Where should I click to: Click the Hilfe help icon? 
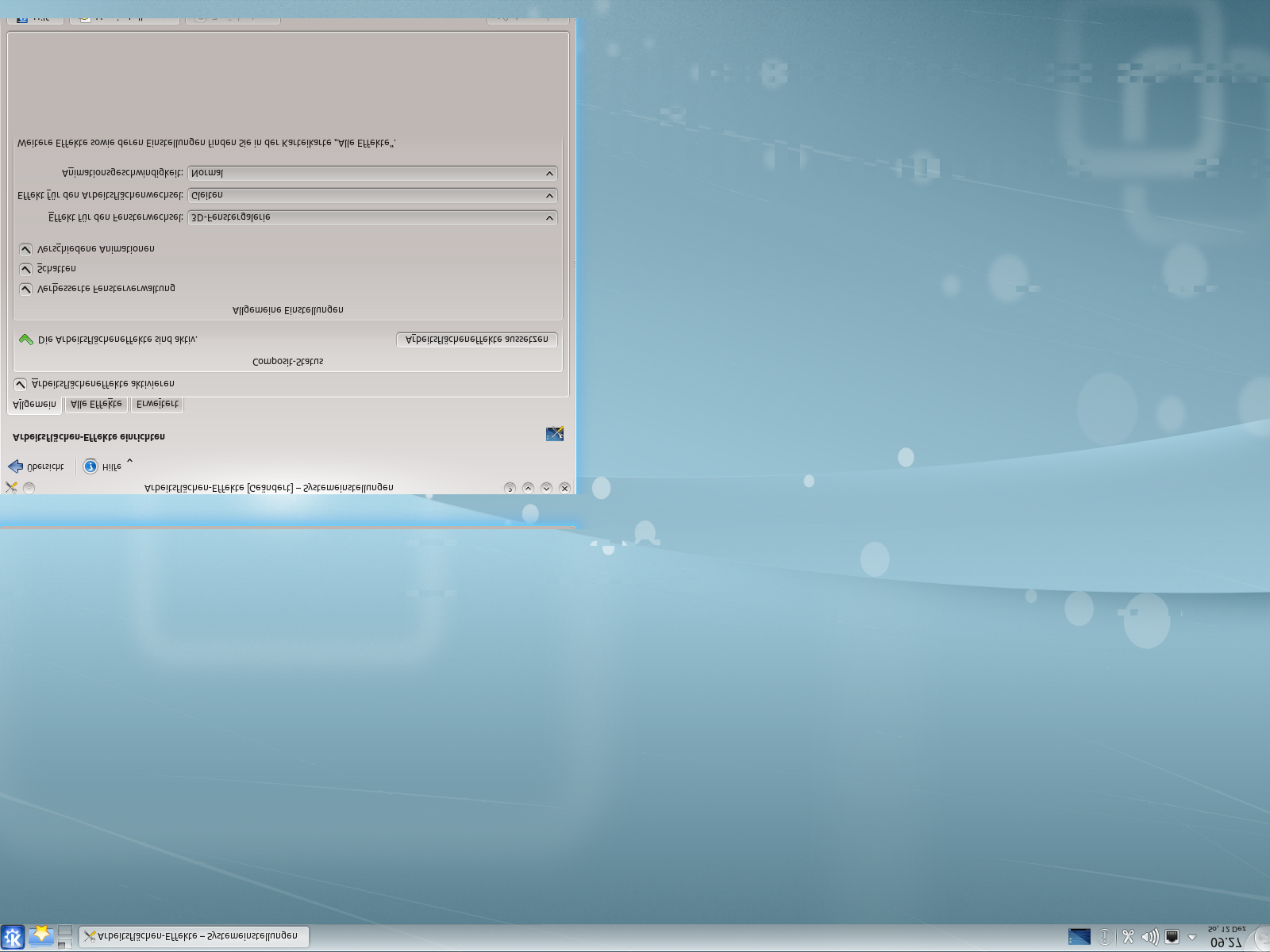coord(90,466)
